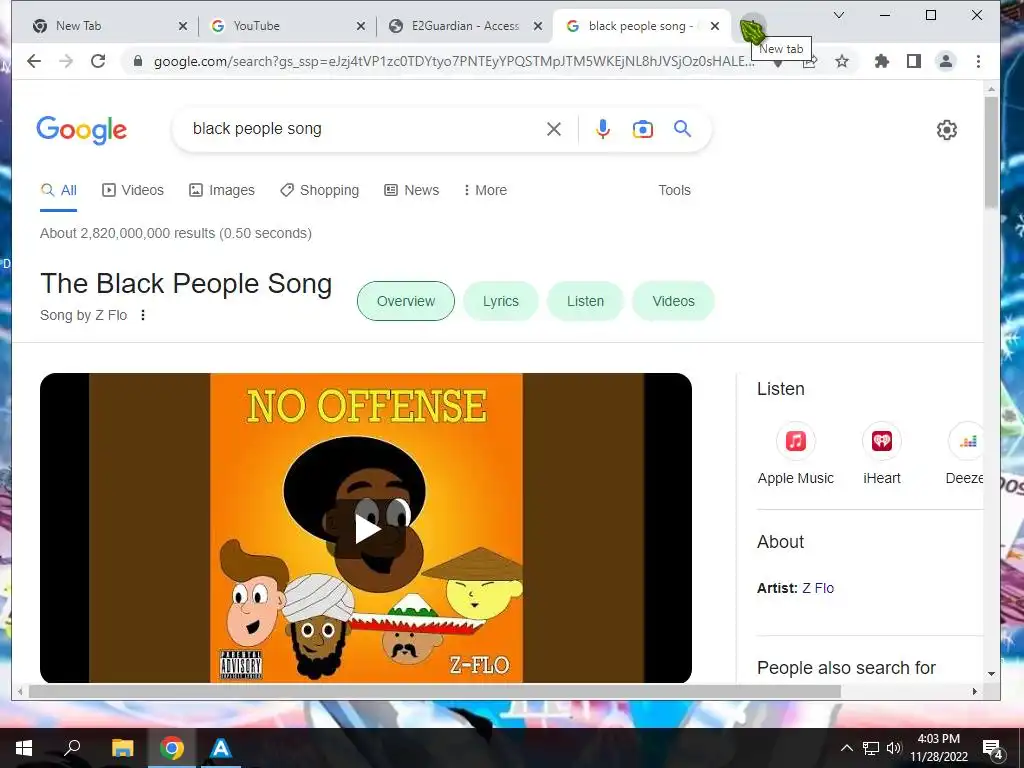Open File Explorer from the taskbar
This screenshot has height=768, width=1024.
click(x=122, y=748)
